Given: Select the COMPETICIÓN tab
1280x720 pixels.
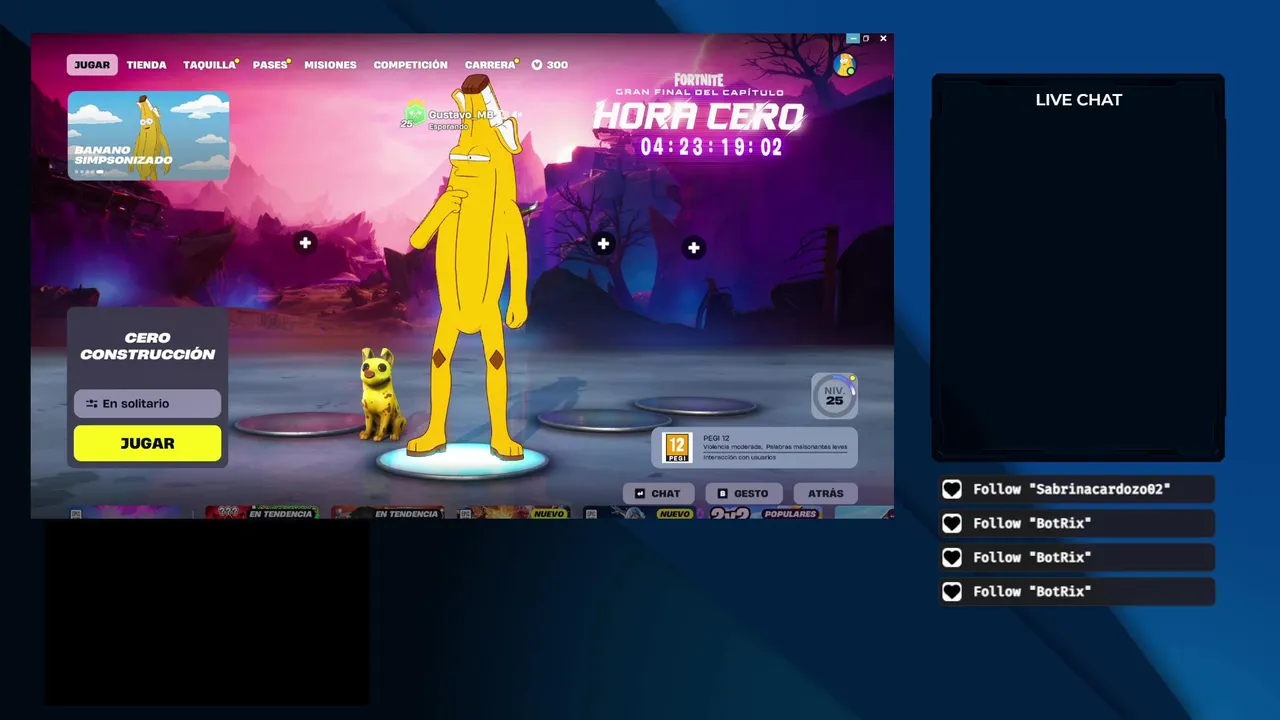Looking at the screenshot, I should (x=410, y=65).
